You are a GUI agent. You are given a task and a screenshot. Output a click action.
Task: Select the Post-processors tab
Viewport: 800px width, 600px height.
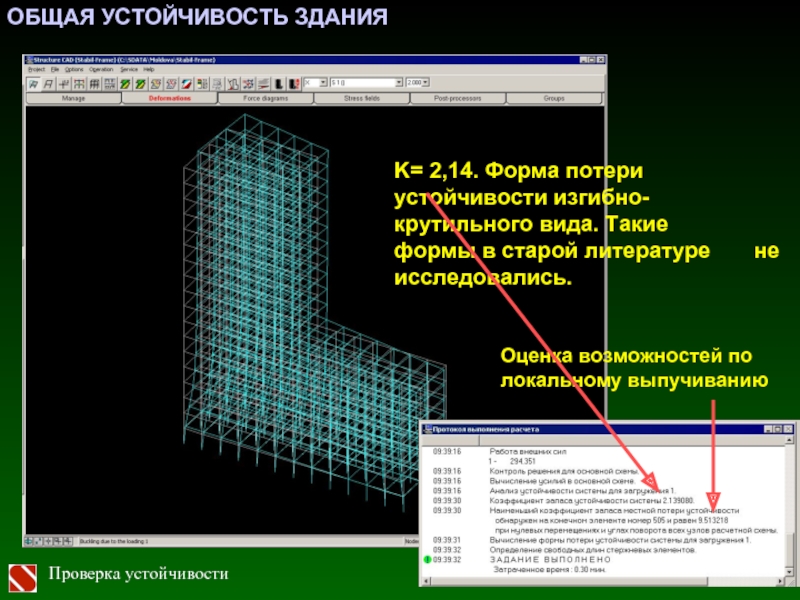pos(457,99)
